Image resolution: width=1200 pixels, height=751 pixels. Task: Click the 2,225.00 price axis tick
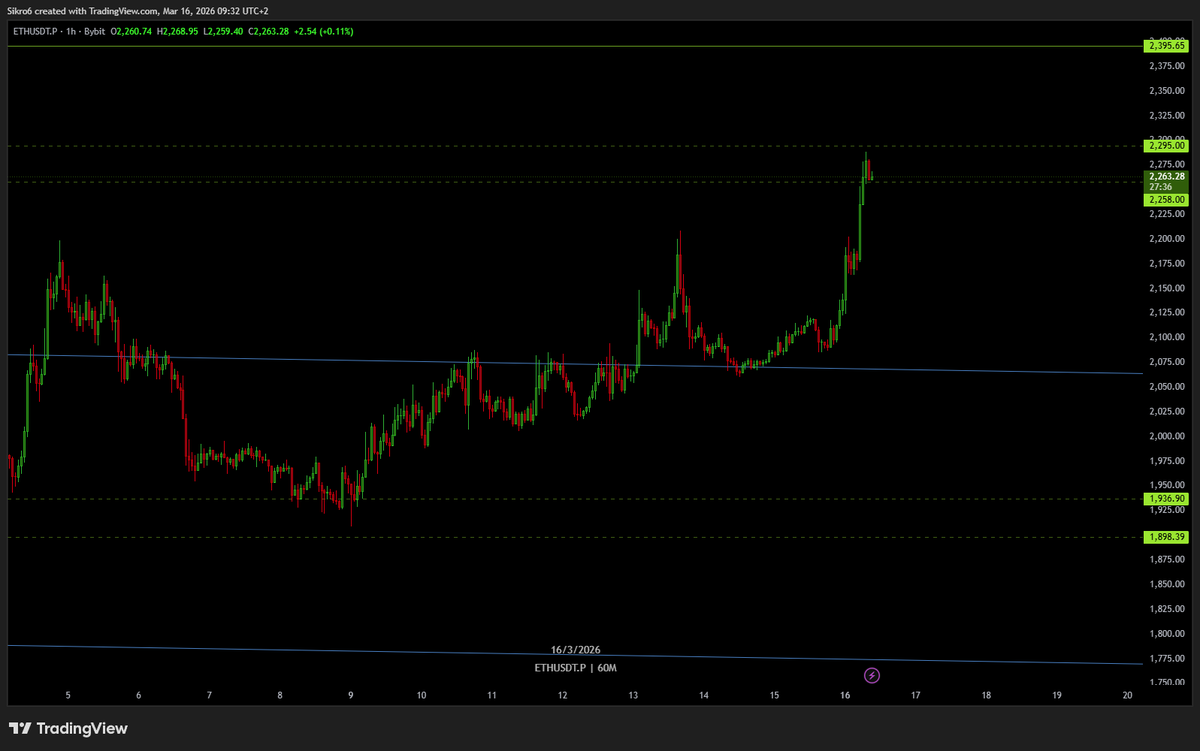1167,214
